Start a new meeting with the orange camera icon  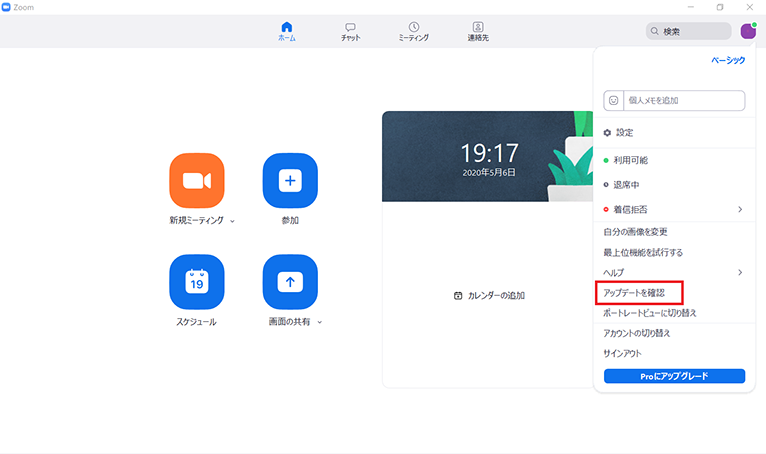click(x=197, y=180)
